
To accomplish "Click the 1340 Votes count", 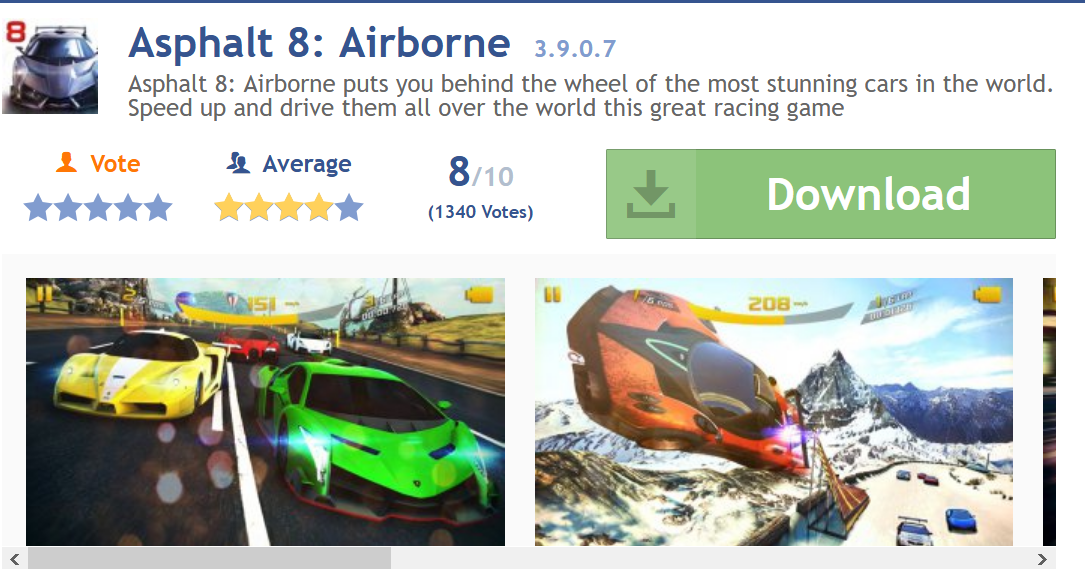I will [481, 212].
